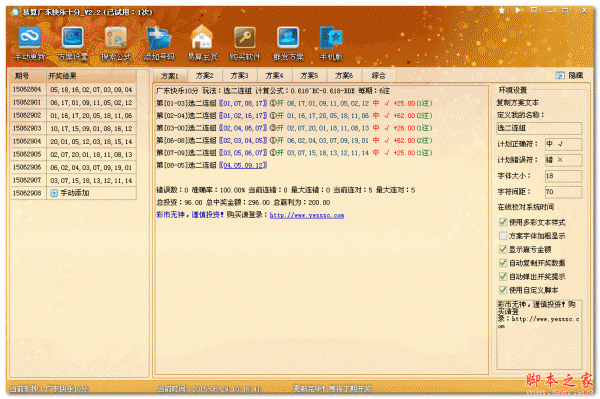Select draw row 15062902
The width and height of the screenshot is (600, 399).
pos(73,116)
